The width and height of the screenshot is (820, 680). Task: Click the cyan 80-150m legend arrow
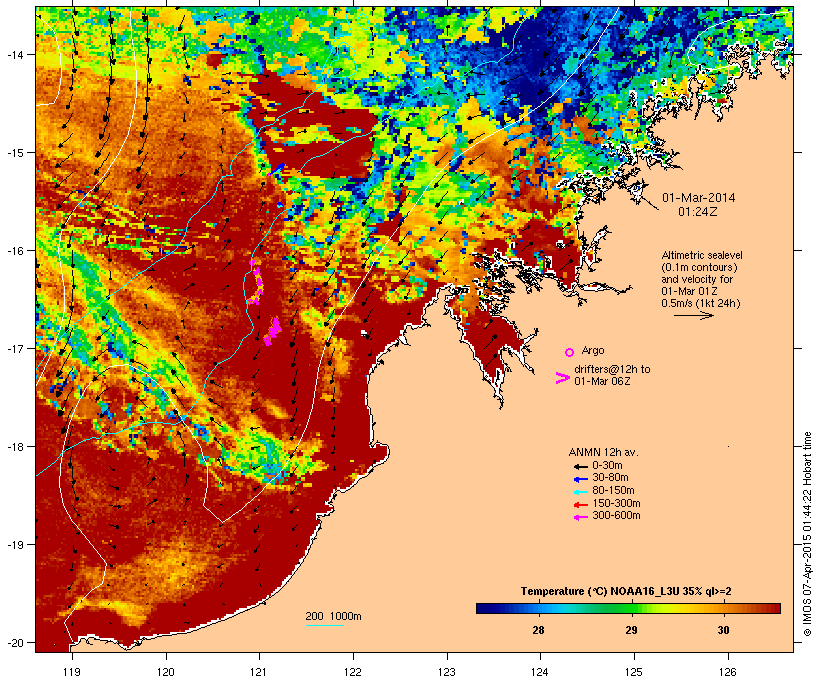(581, 492)
